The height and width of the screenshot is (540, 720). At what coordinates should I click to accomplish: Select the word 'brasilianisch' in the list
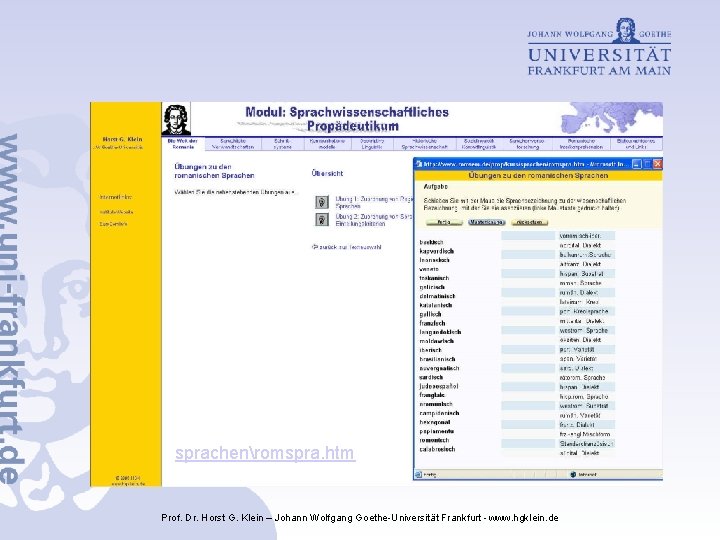coord(437,359)
